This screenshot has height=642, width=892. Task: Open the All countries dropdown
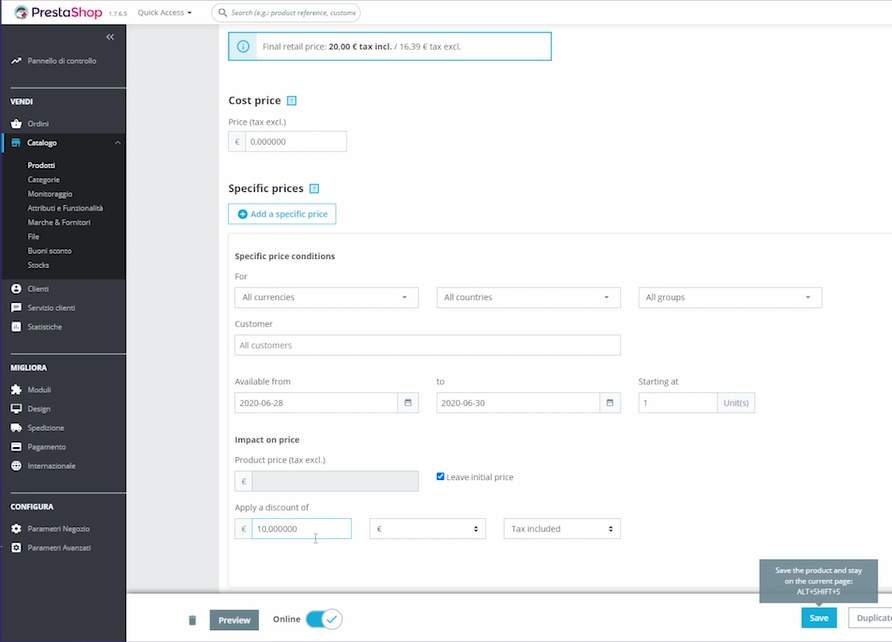[x=528, y=297]
